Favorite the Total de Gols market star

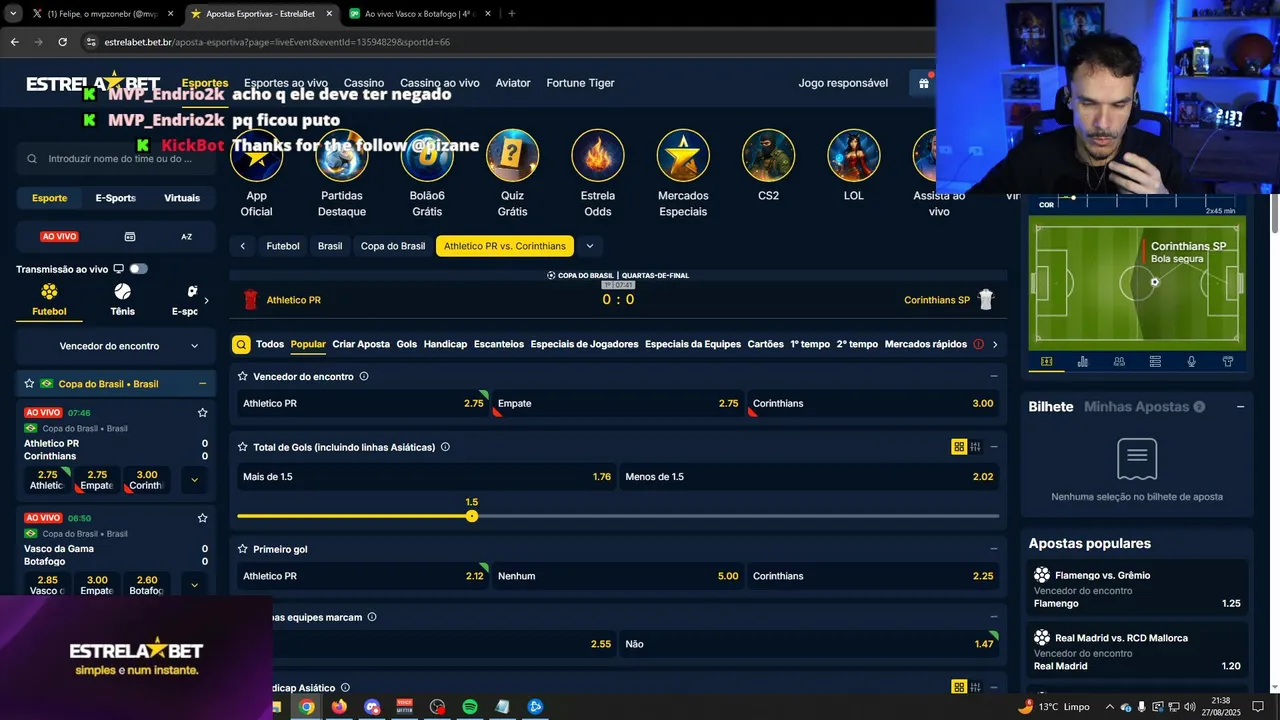(x=242, y=447)
